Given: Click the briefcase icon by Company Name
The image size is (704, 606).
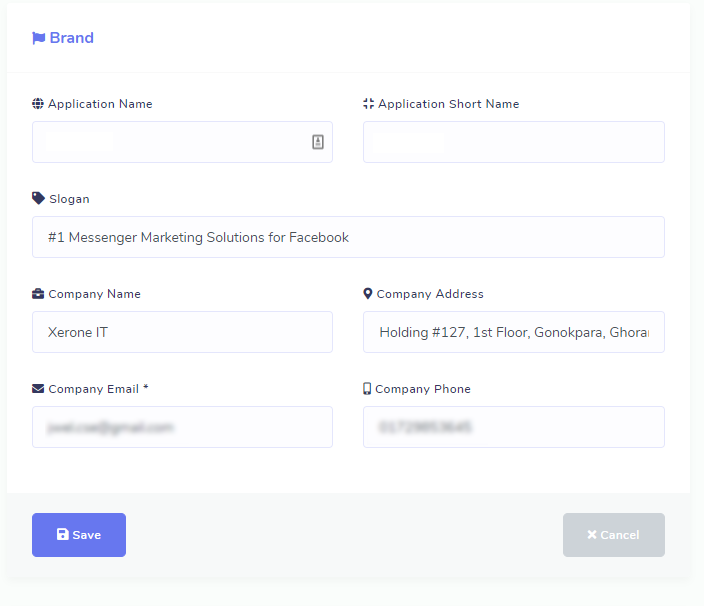Looking at the screenshot, I should [x=38, y=294].
